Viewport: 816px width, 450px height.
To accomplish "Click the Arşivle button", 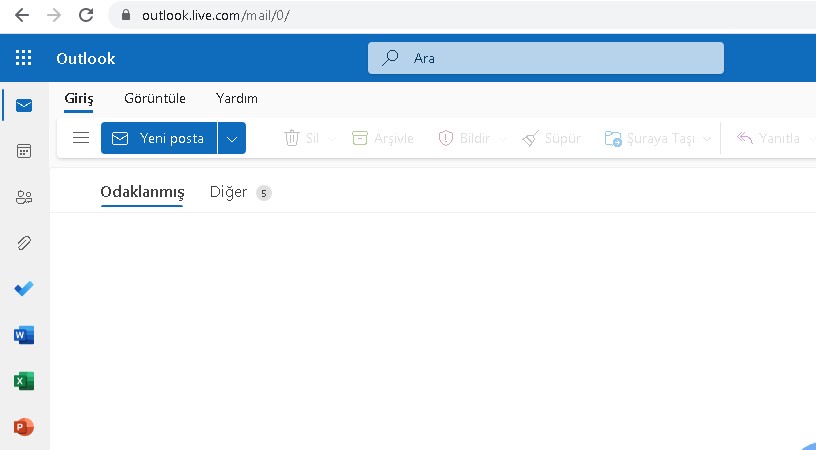I will pos(383,139).
